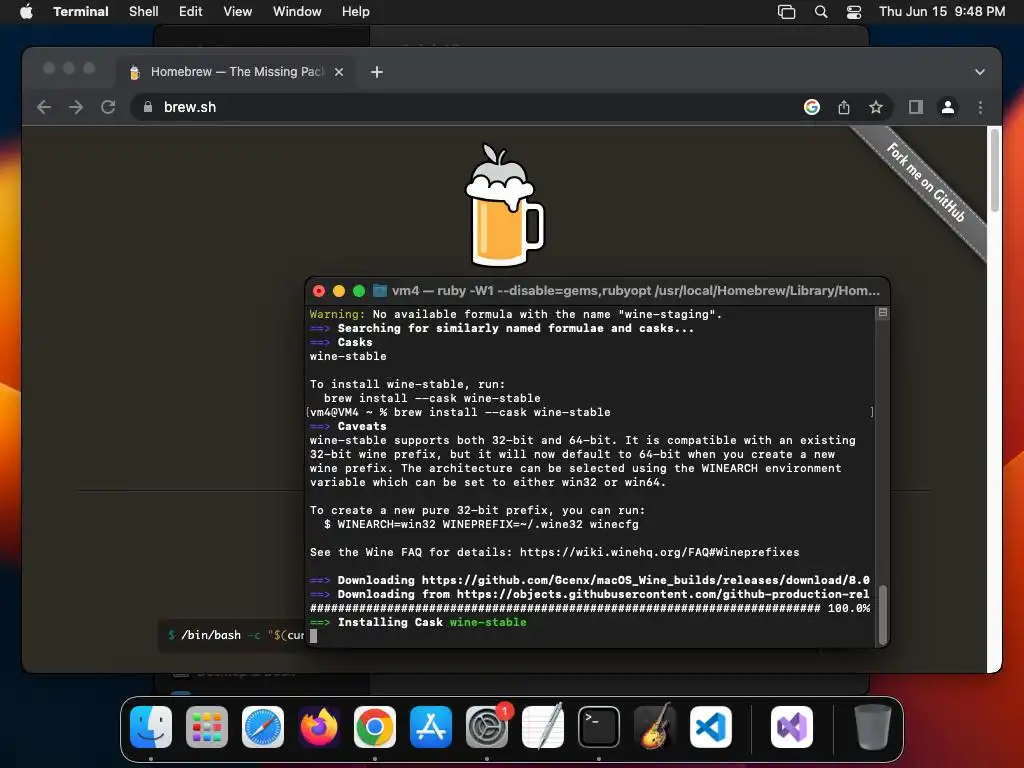The width and height of the screenshot is (1024, 768).
Task: Open GarageBand from the Dock
Action: coord(655,727)
